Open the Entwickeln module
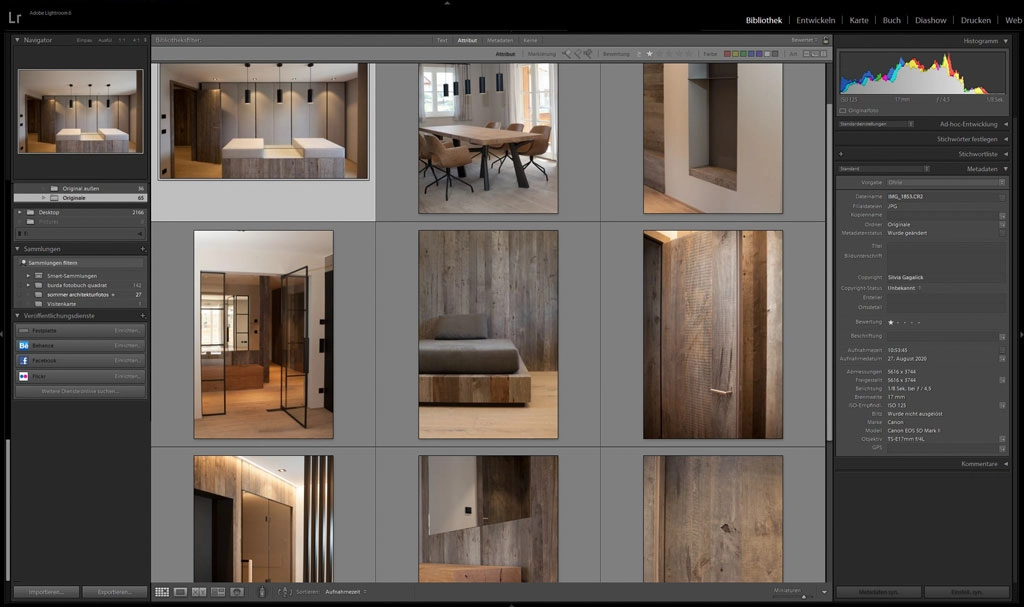This screenshot has height=607, width=1024. 816,20
